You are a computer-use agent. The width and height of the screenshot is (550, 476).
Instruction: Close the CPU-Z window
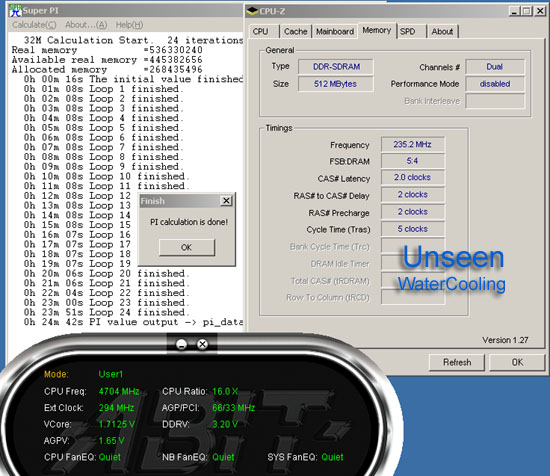pyautogui.click(x=540, y=11)
